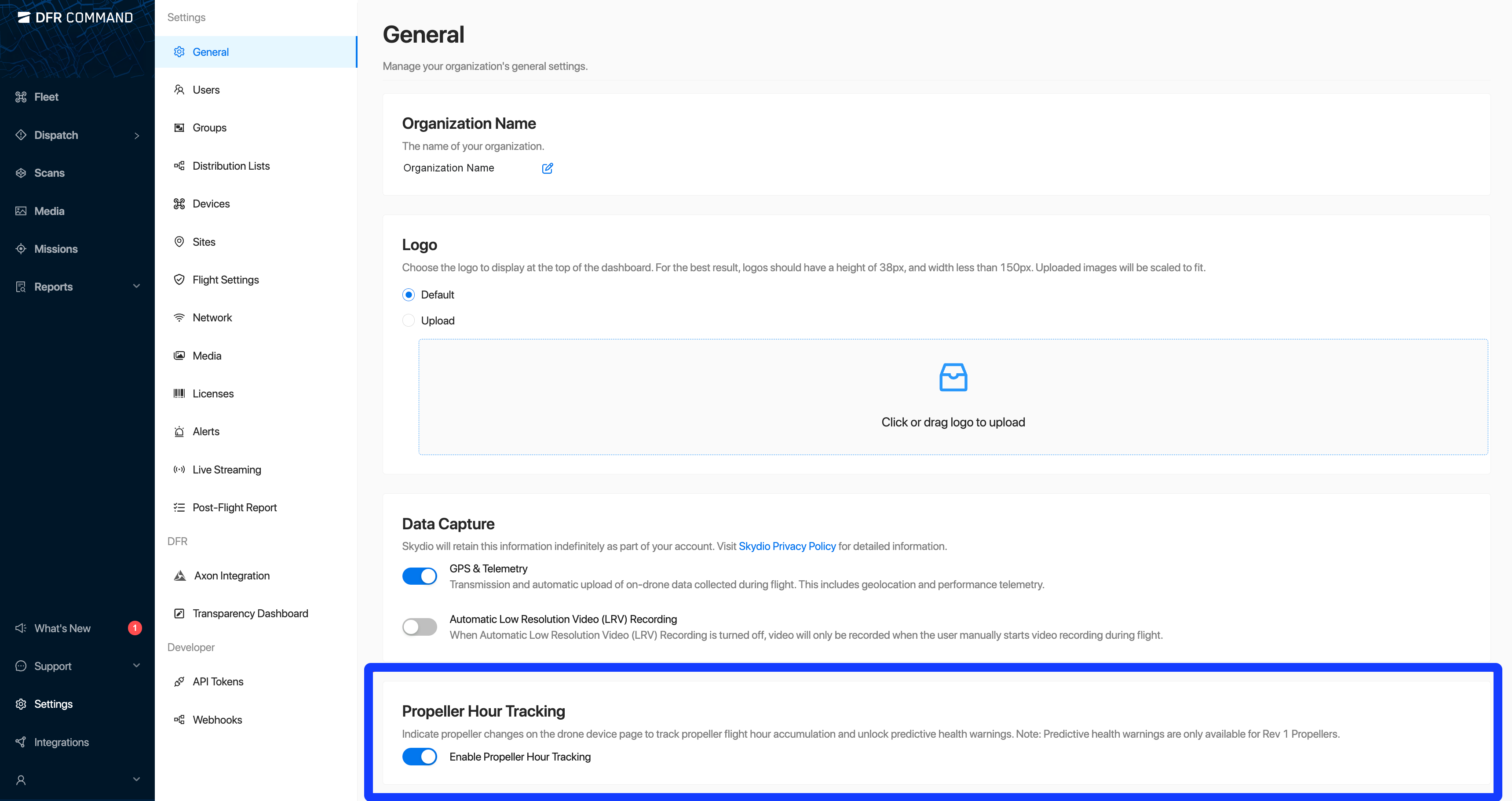The width and height of the screenshot is (1512, 801).
Task: Click the inbox upload icon in the logo dropzone
Action: point(953,377)
